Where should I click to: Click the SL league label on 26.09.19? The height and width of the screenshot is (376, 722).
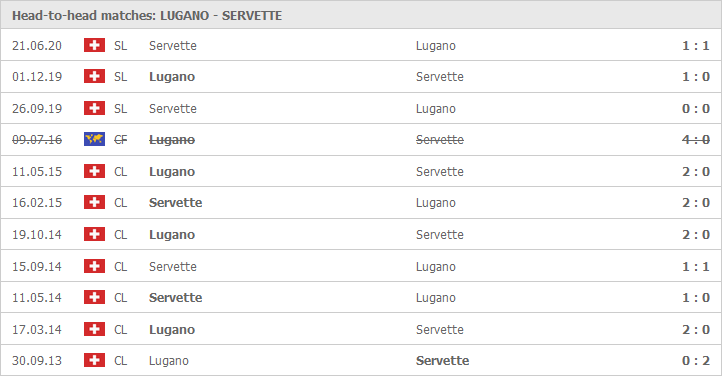click(121, 109)
